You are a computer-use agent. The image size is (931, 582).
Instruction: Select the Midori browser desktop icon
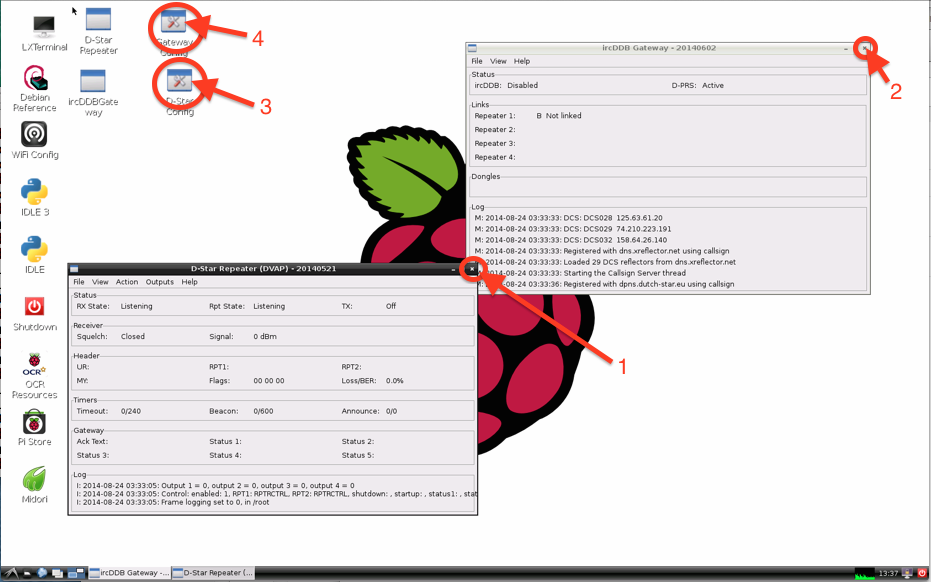(34, 479)
